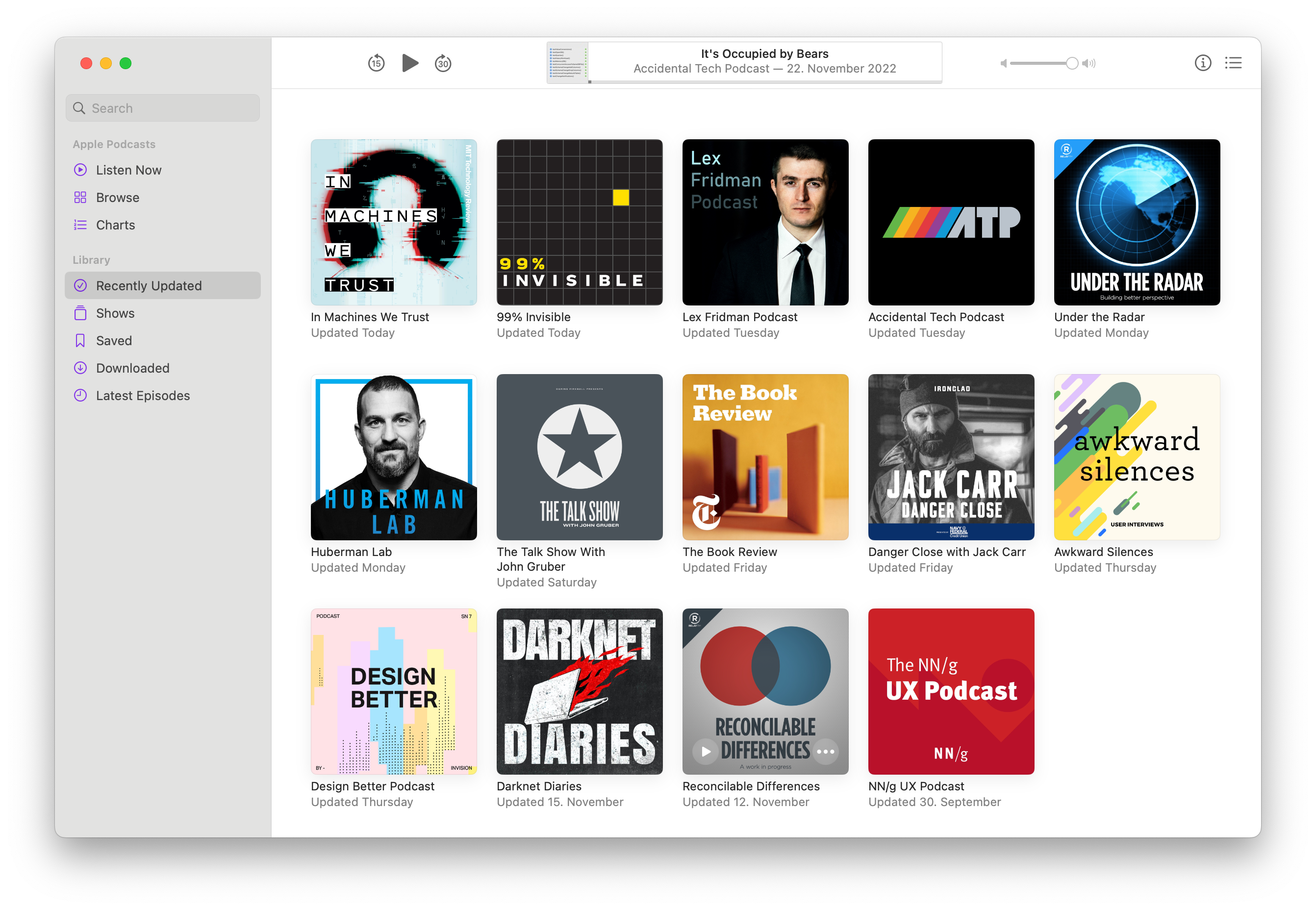Open more options on Reconcilable Differences artwork
Viewport: 1316px width, 910px height.
coord(825,752)
